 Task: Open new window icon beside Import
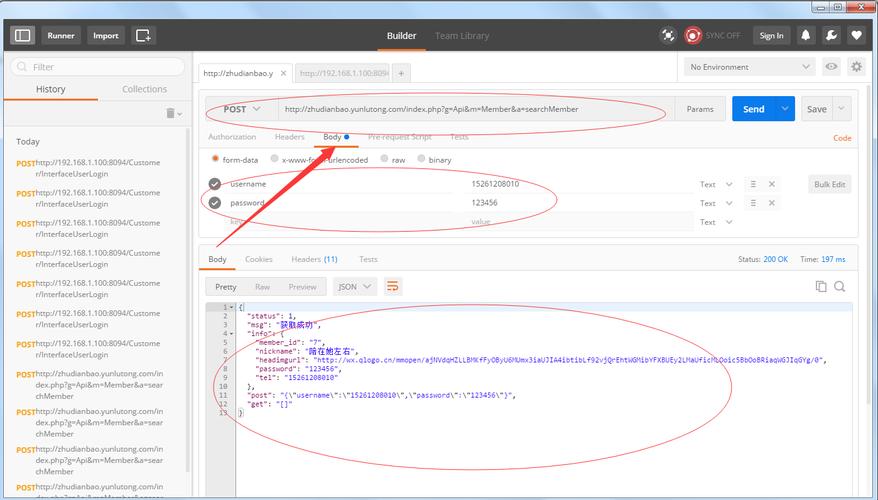coord(144,35)
